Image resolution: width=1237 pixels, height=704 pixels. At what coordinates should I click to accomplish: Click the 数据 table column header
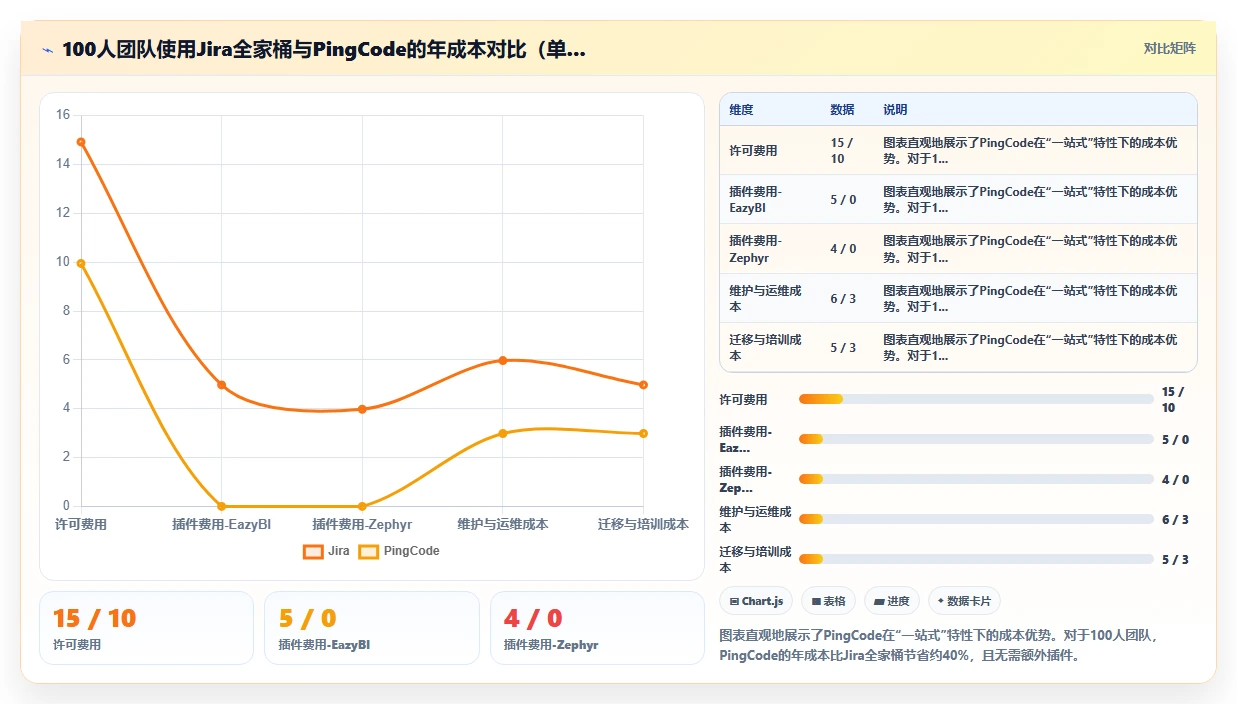tap(842, 110)
